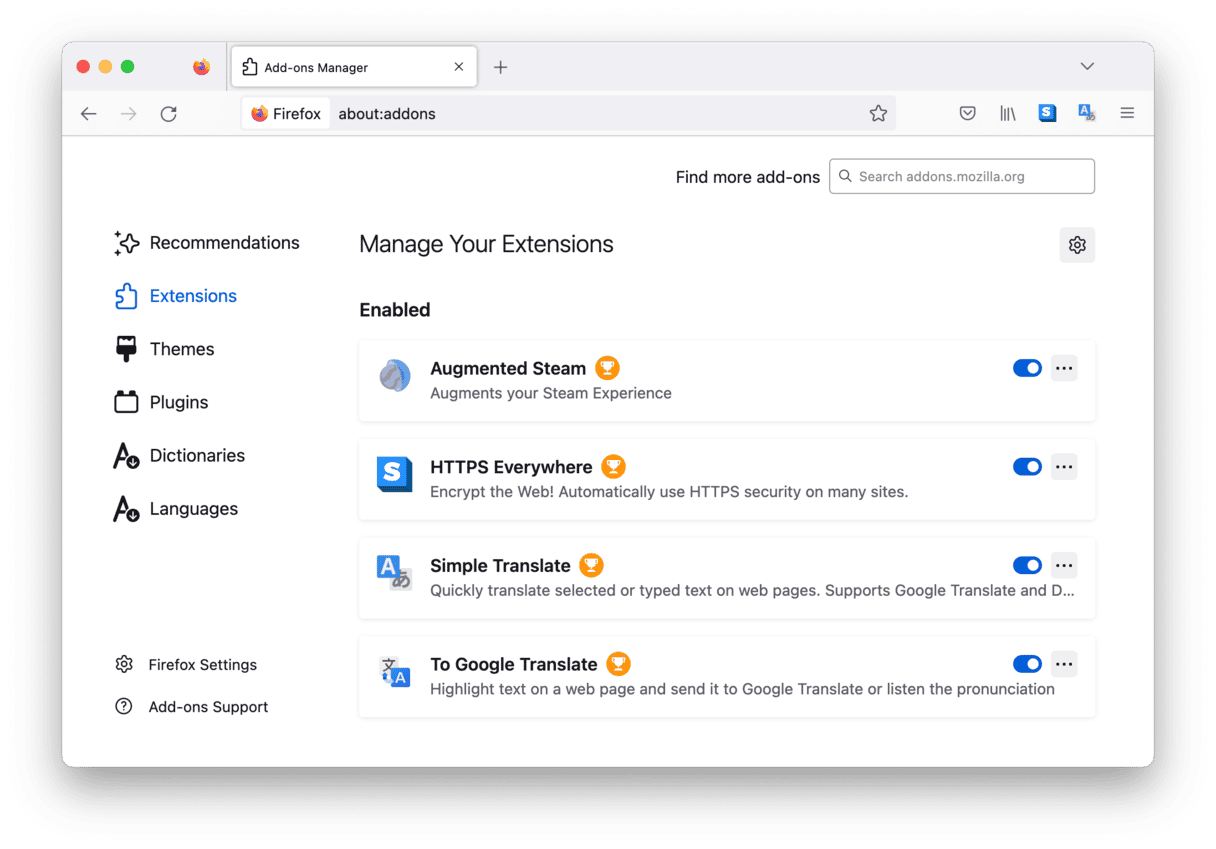Click the pinned Firefox tab icon
1216x849 pixels.
pyautogui.click(x=201, y=67)
